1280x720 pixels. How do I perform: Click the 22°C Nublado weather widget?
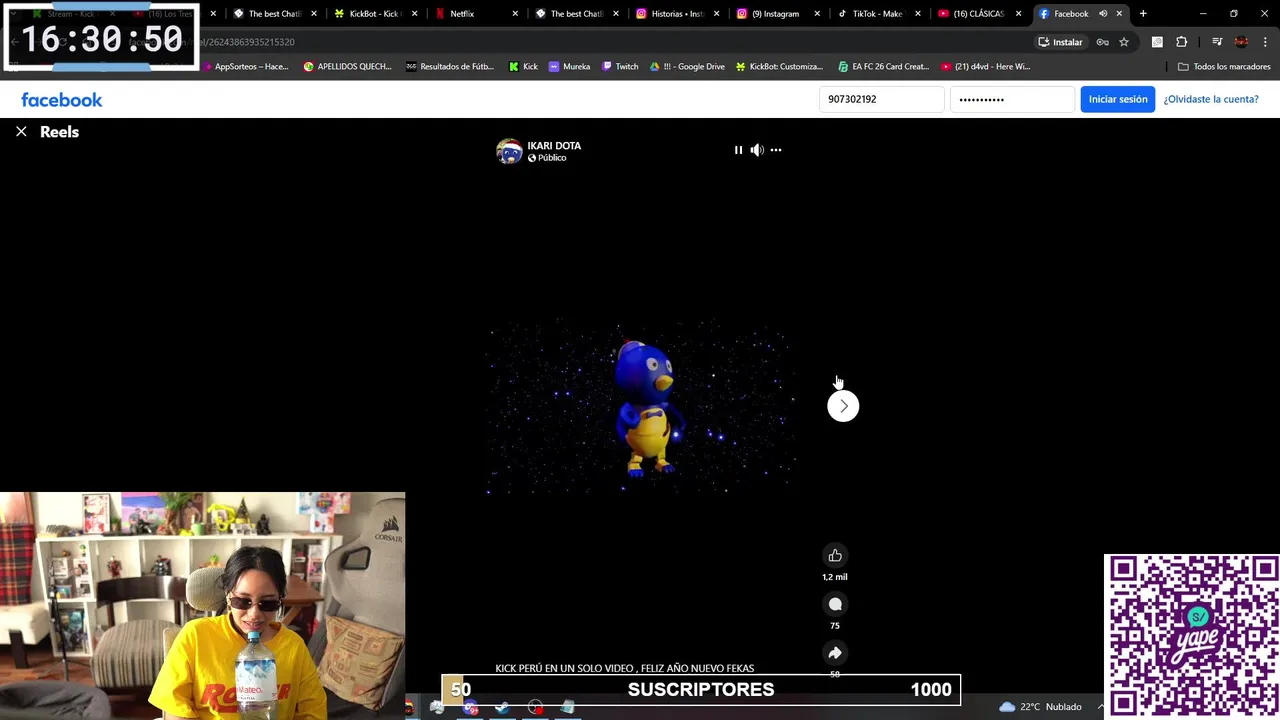click(x=1040, y=707)
